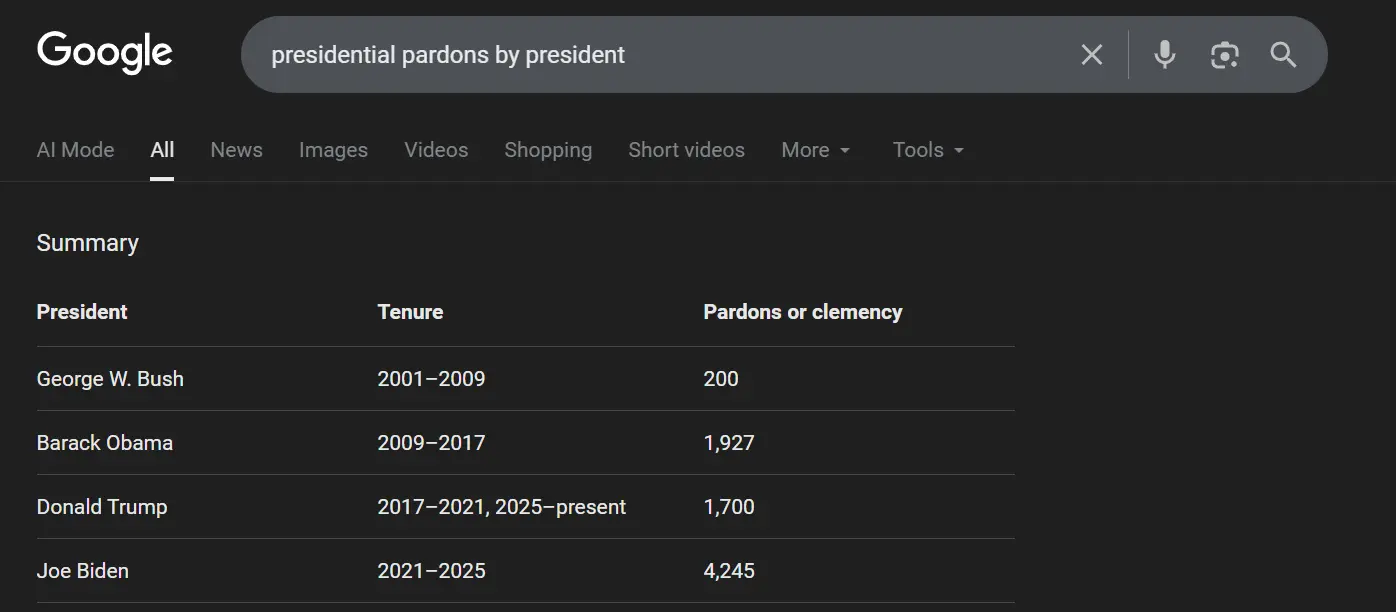
Task: Click Barack Obama in the table
Action: coord(105,443)
